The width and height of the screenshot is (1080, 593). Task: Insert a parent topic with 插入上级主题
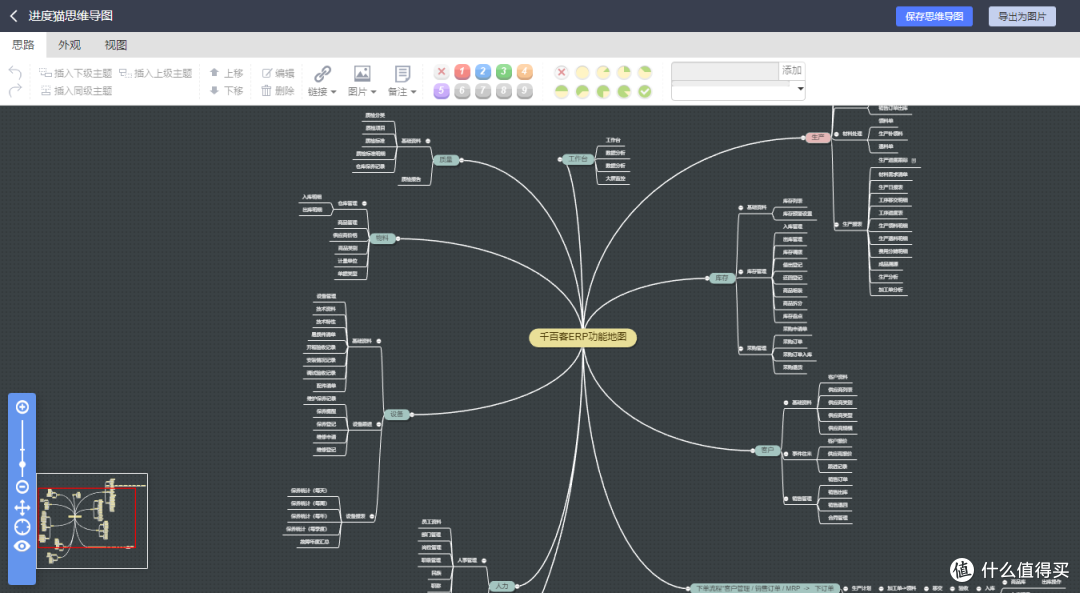(x=156, y=73)
